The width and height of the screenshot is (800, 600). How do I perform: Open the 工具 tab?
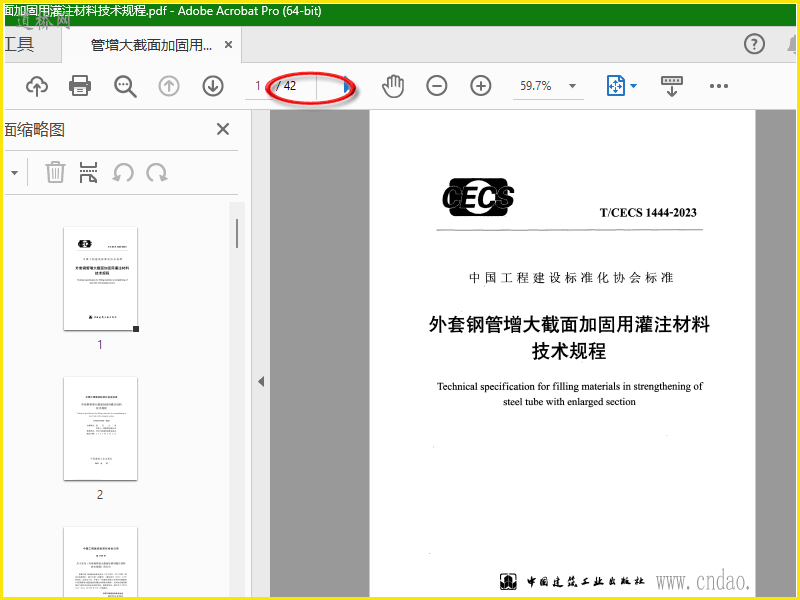19,44
